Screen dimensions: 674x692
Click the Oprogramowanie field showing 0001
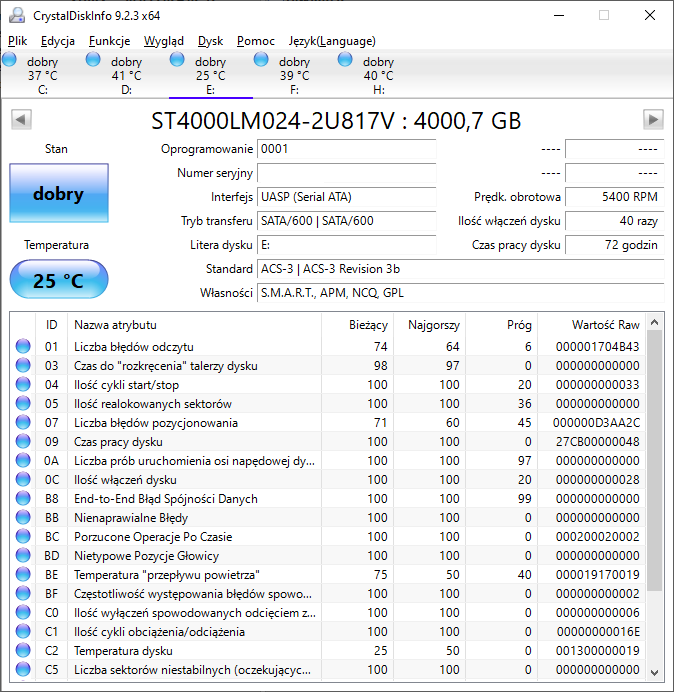pyautogui.click(x=346, y=149)
